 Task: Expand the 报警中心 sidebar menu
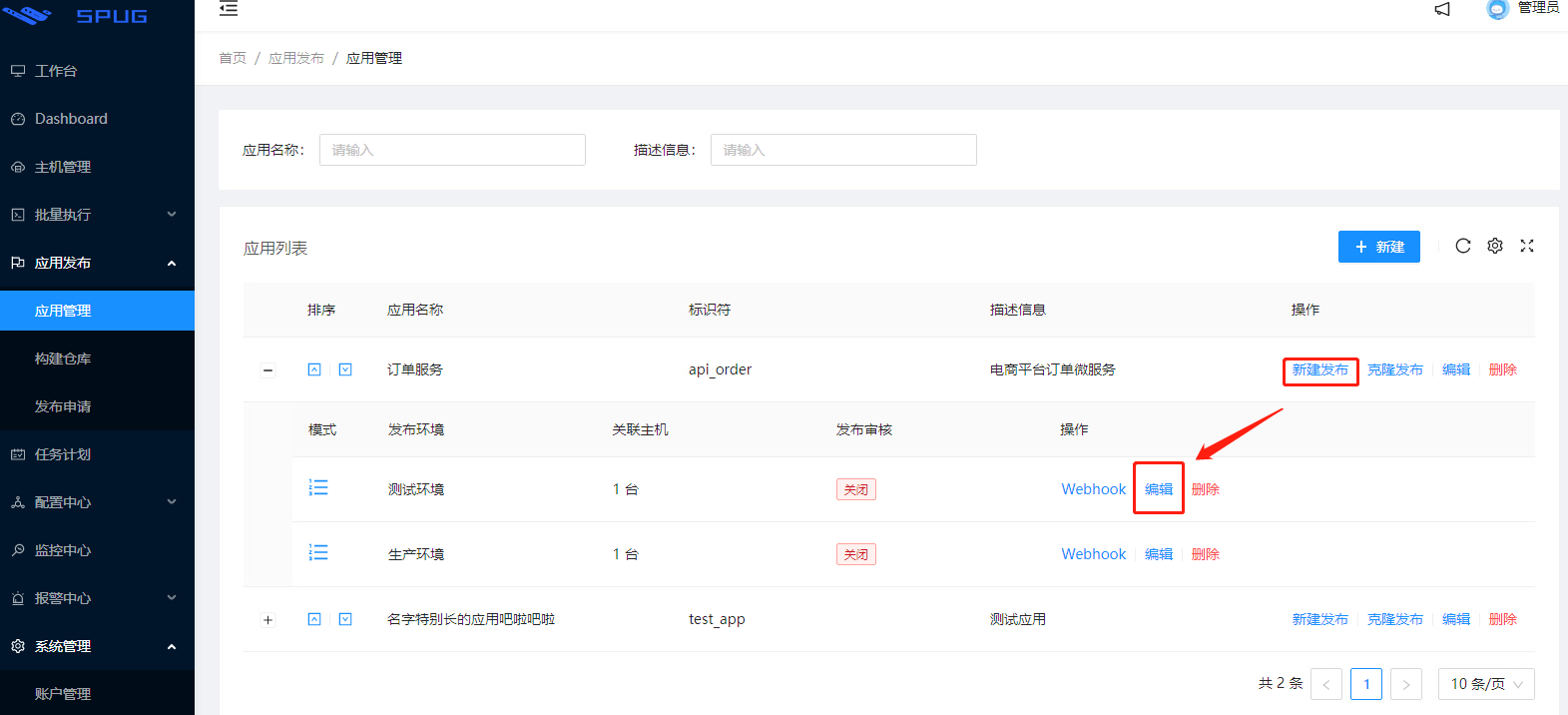point(97,598)
